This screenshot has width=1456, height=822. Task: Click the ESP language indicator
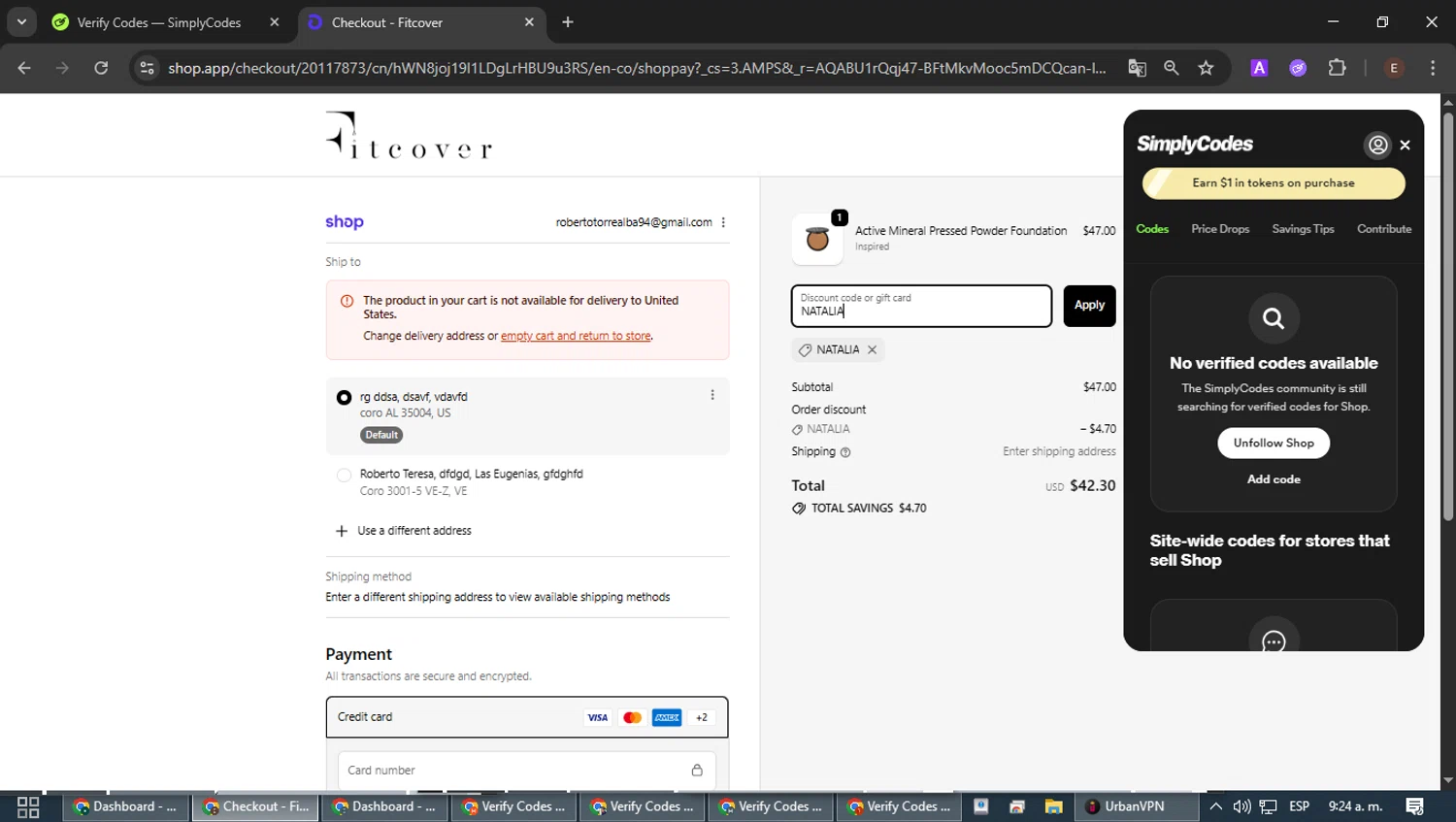point(1299,807)
